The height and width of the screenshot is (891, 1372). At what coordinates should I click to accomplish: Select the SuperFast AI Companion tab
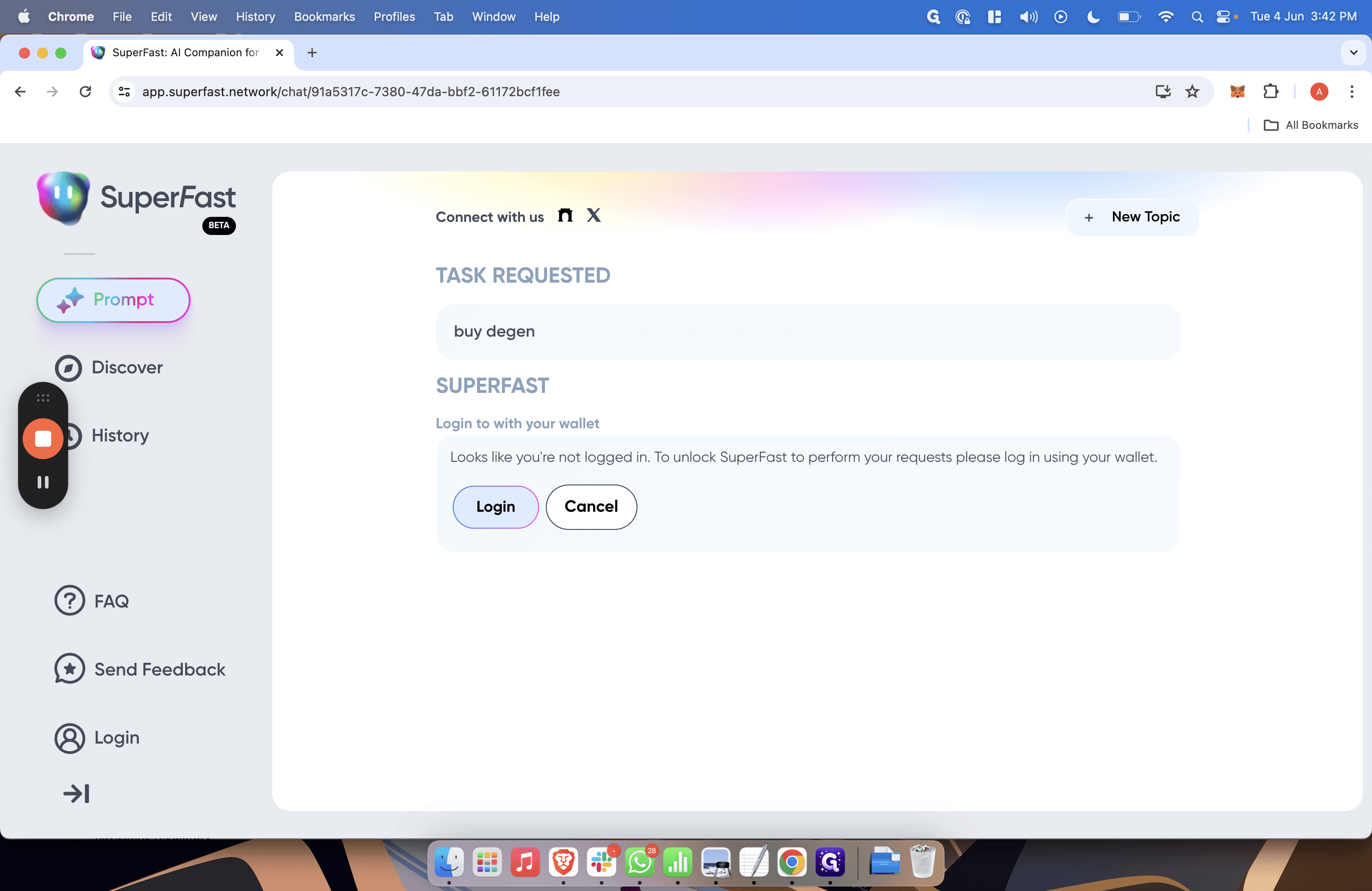point(188,53)
